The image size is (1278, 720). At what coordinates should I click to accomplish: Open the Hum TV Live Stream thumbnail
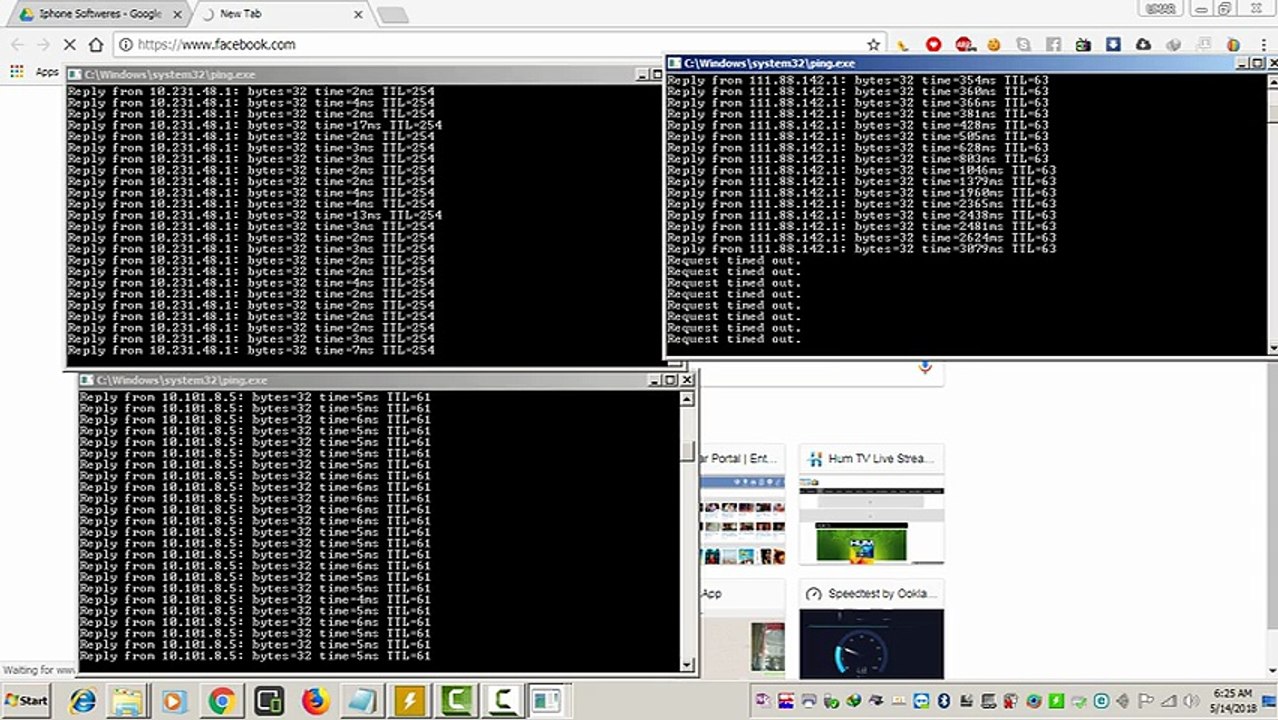tap(871, 506)
